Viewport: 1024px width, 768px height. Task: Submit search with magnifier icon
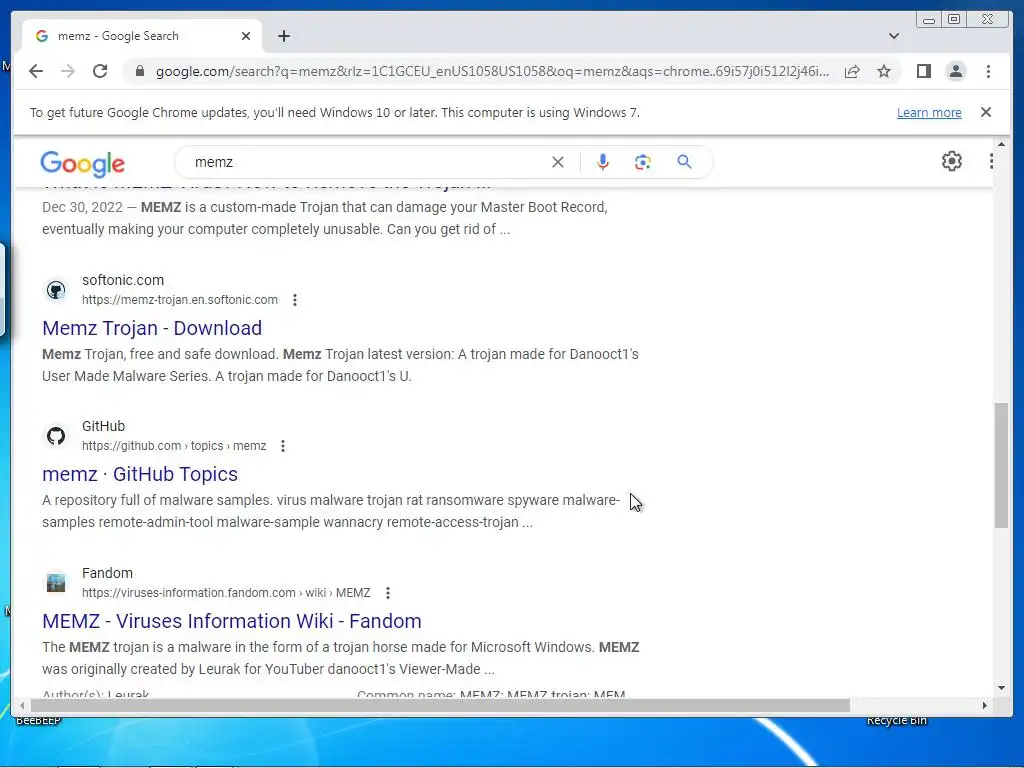click(x=684, y=162)
